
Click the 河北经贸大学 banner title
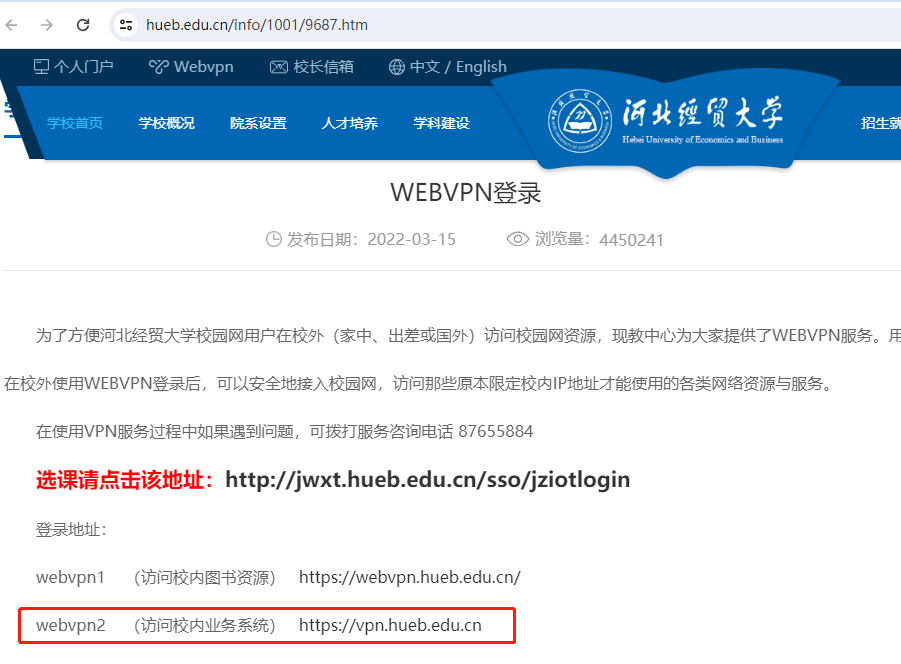tap(702, 113)
